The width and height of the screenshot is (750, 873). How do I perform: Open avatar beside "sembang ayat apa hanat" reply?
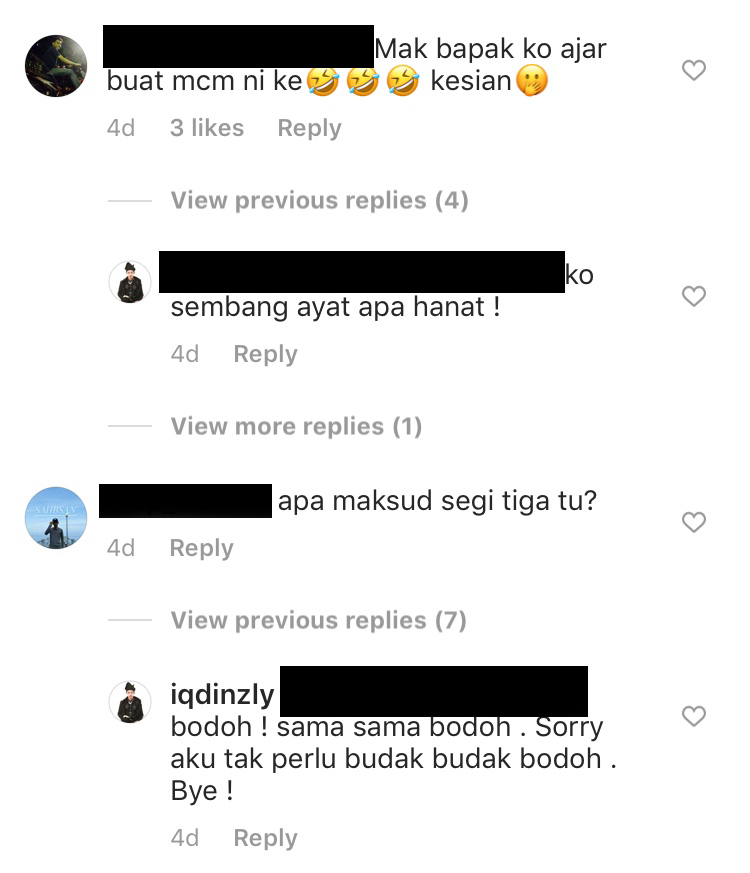(130, 282)
